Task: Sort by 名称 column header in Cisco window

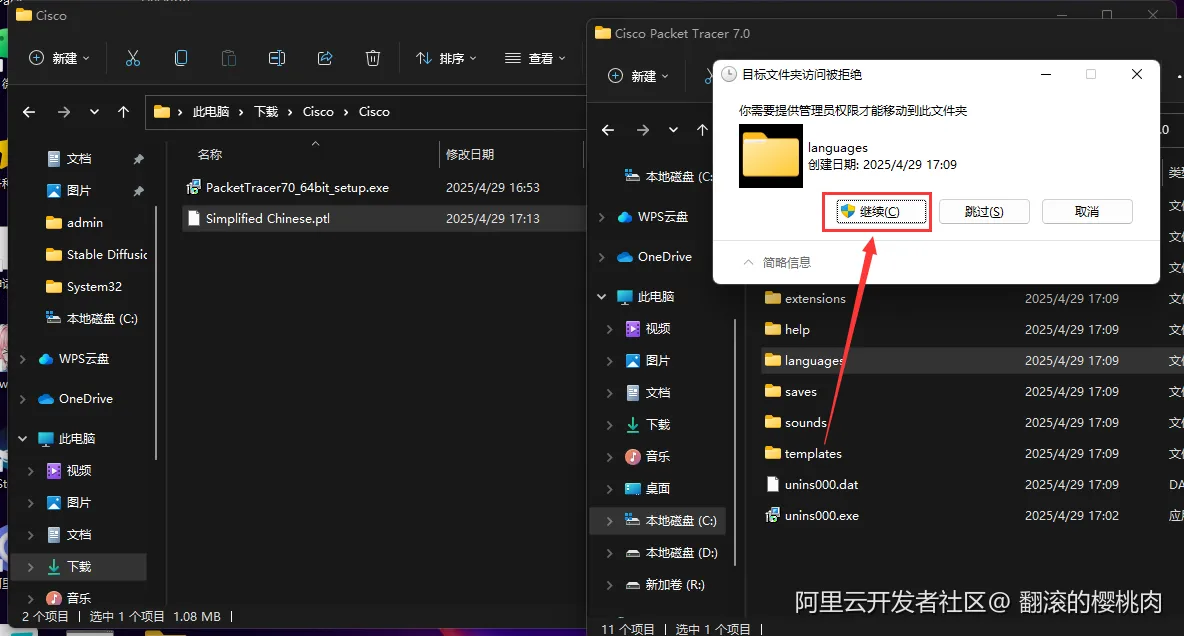Action: pyautogui.click(x=210, y=154)
